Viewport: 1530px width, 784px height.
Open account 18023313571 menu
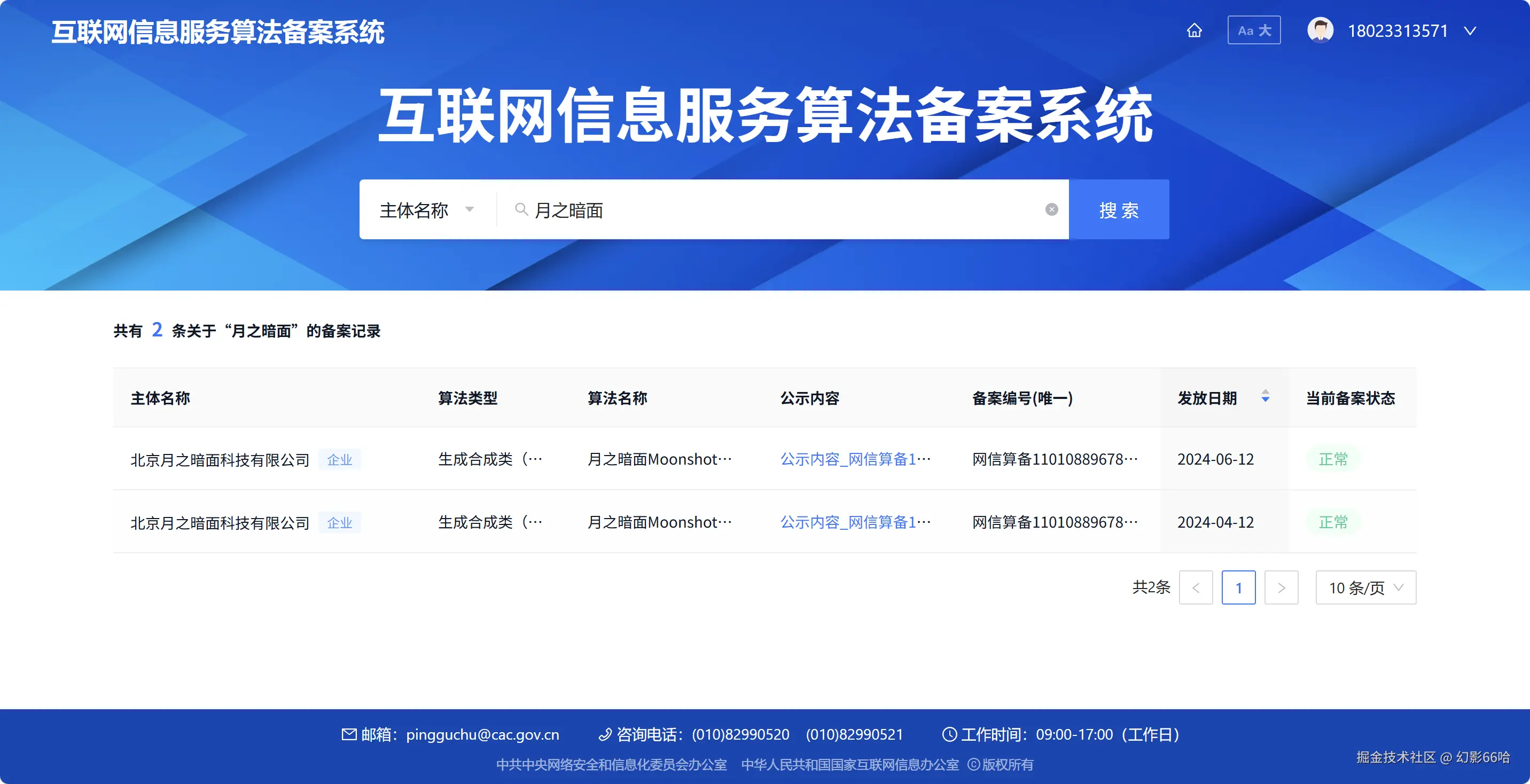coord(1398,31)
